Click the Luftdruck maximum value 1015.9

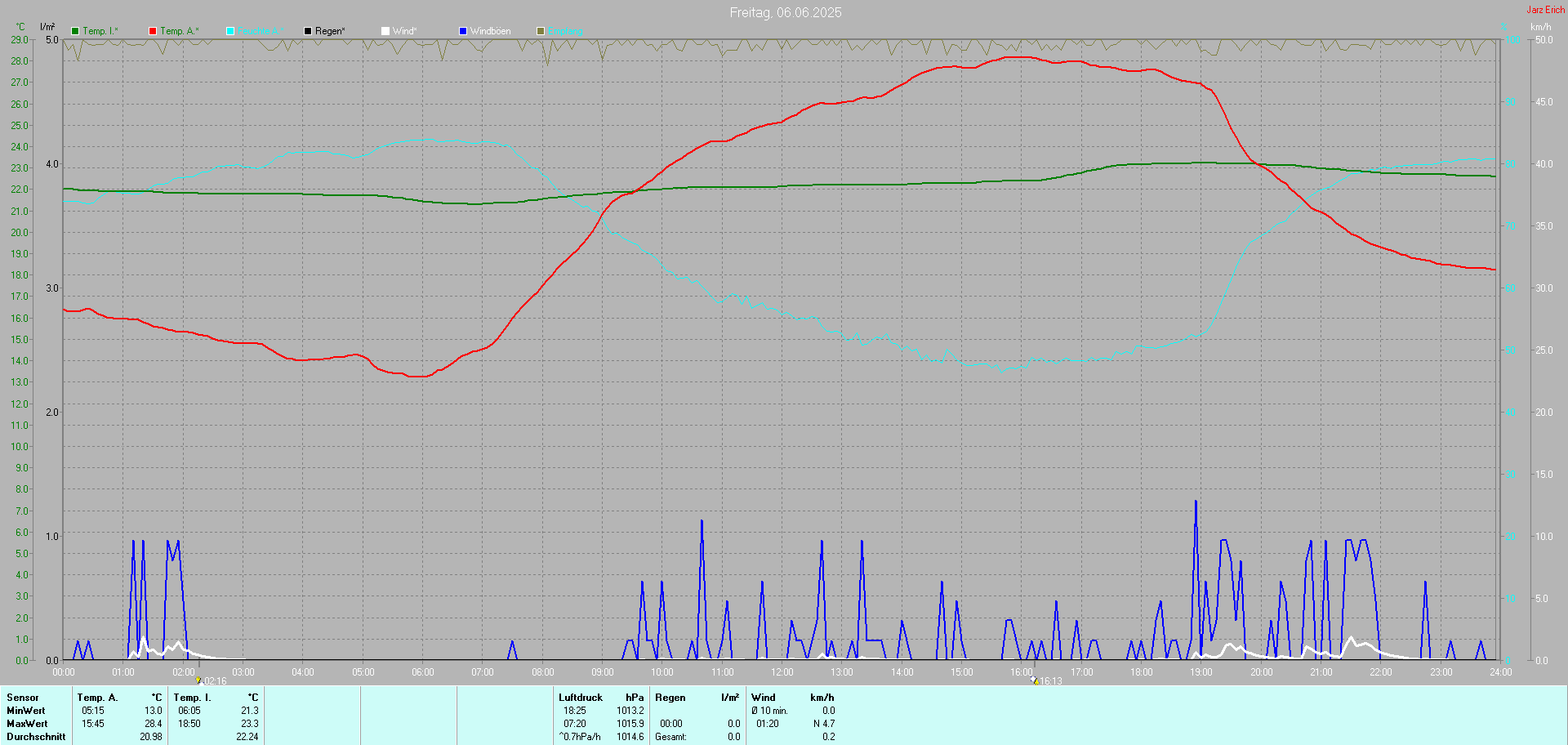click(630, 724)
